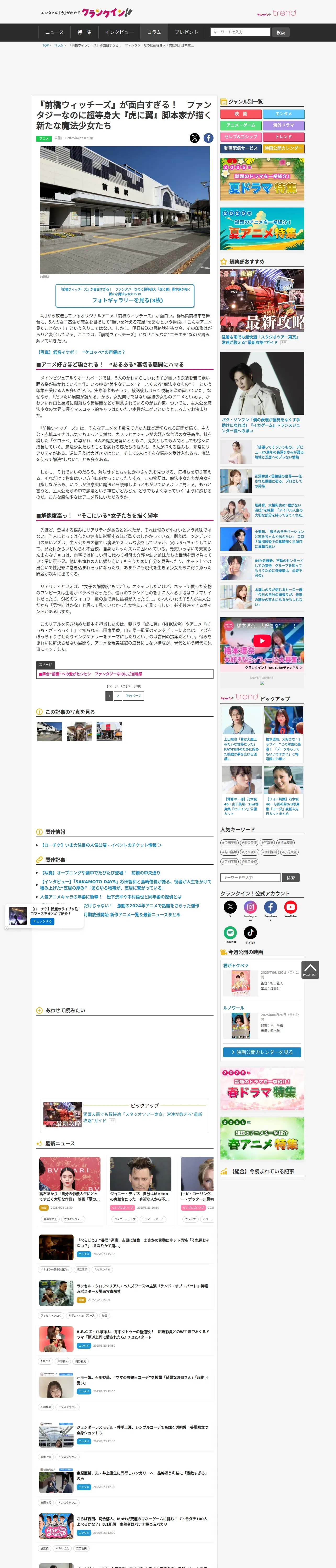Open the 春ドラマ特集 banner
This screenshot has width=336, height=1568.
click(x=262, y=1089)
